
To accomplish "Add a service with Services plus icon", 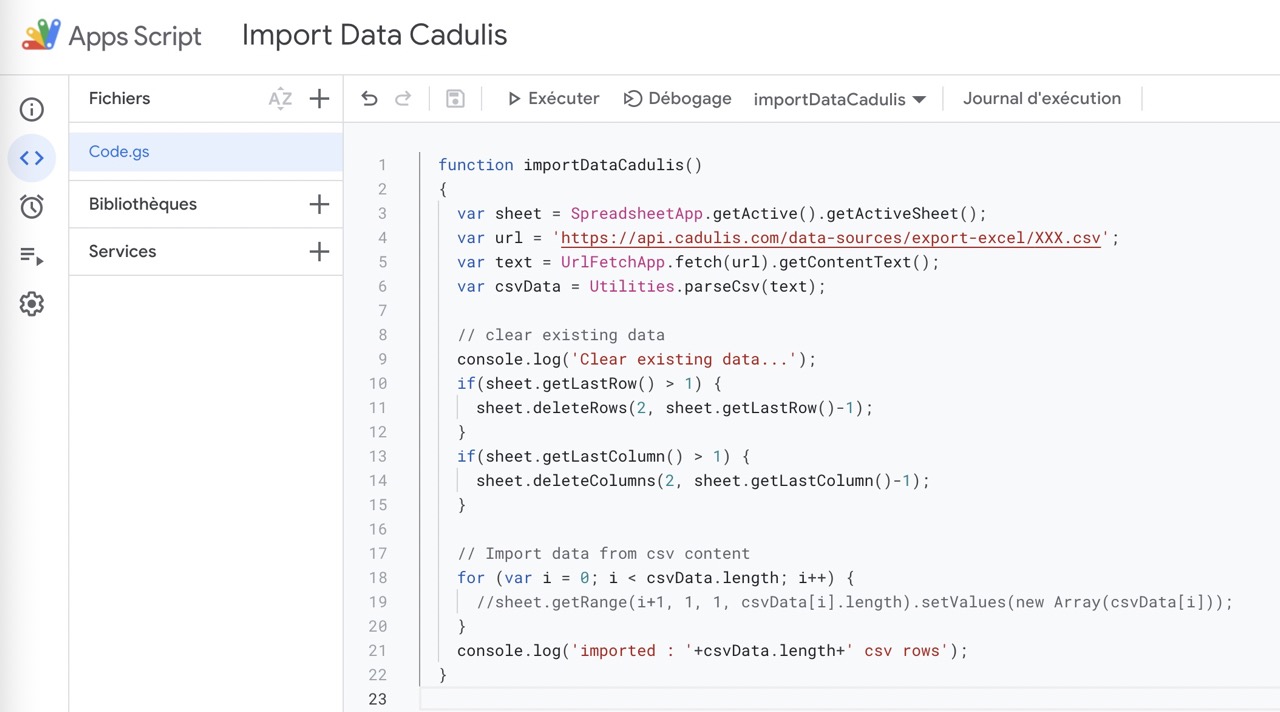I will (319, 251).
